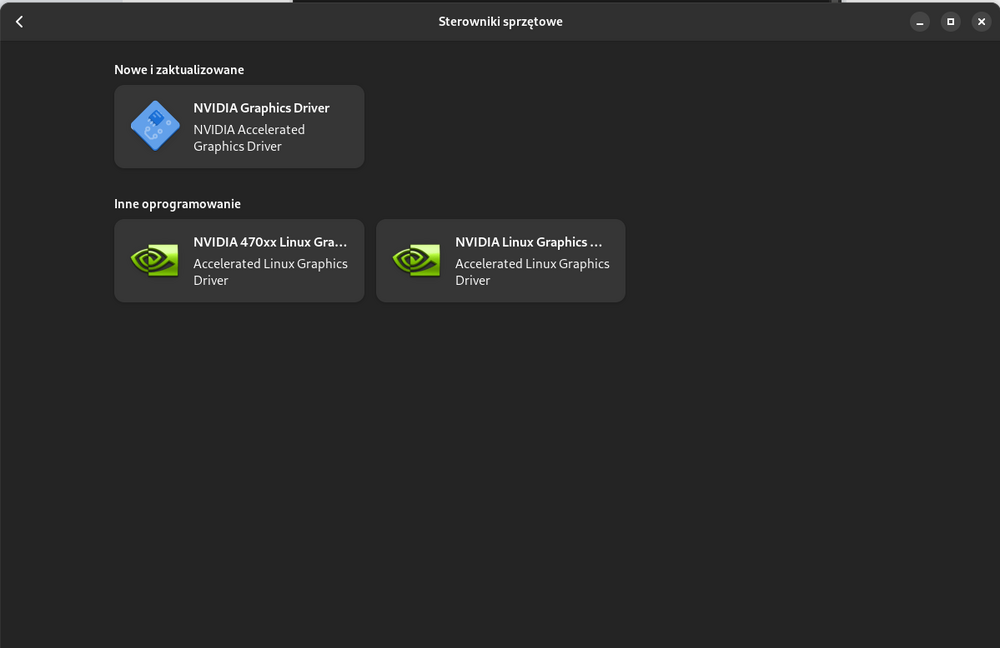This screenshot has height=648, width=1000.
Task: Select the "NVIDIA Linux Graphics …" title
Action: 529,242
